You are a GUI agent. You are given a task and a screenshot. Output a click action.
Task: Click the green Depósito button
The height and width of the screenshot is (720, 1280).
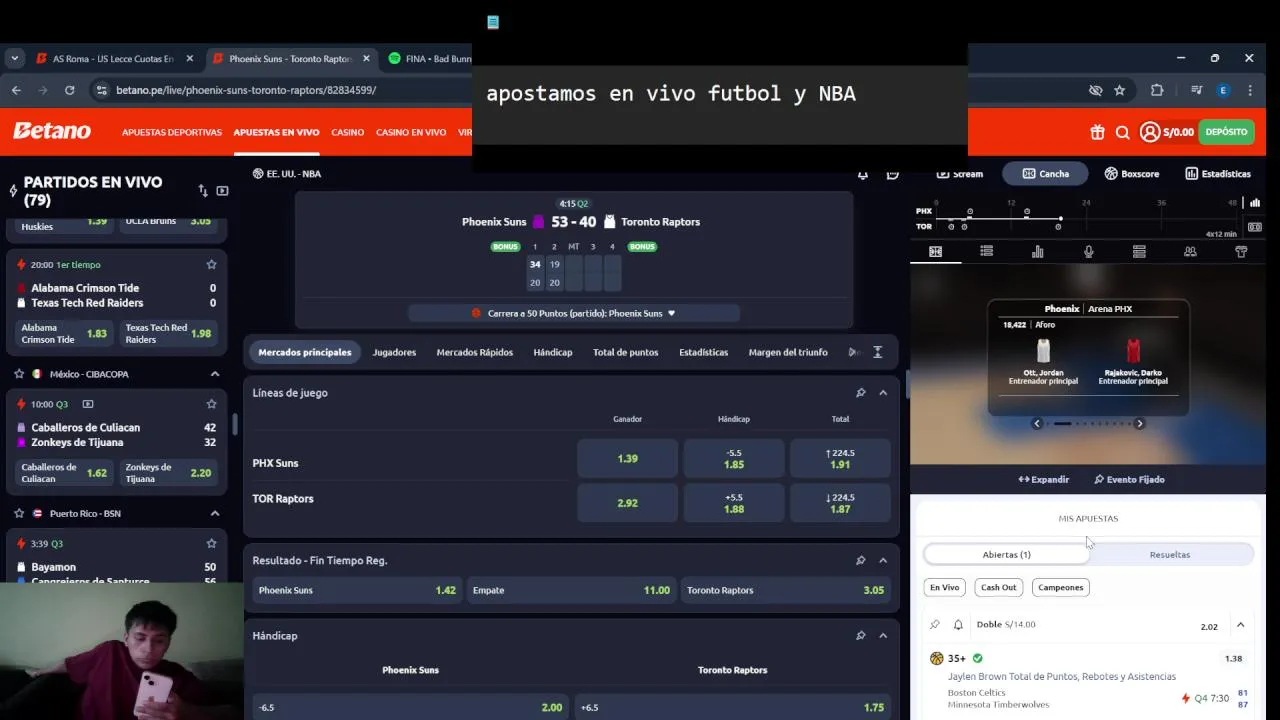(1226, 132)
